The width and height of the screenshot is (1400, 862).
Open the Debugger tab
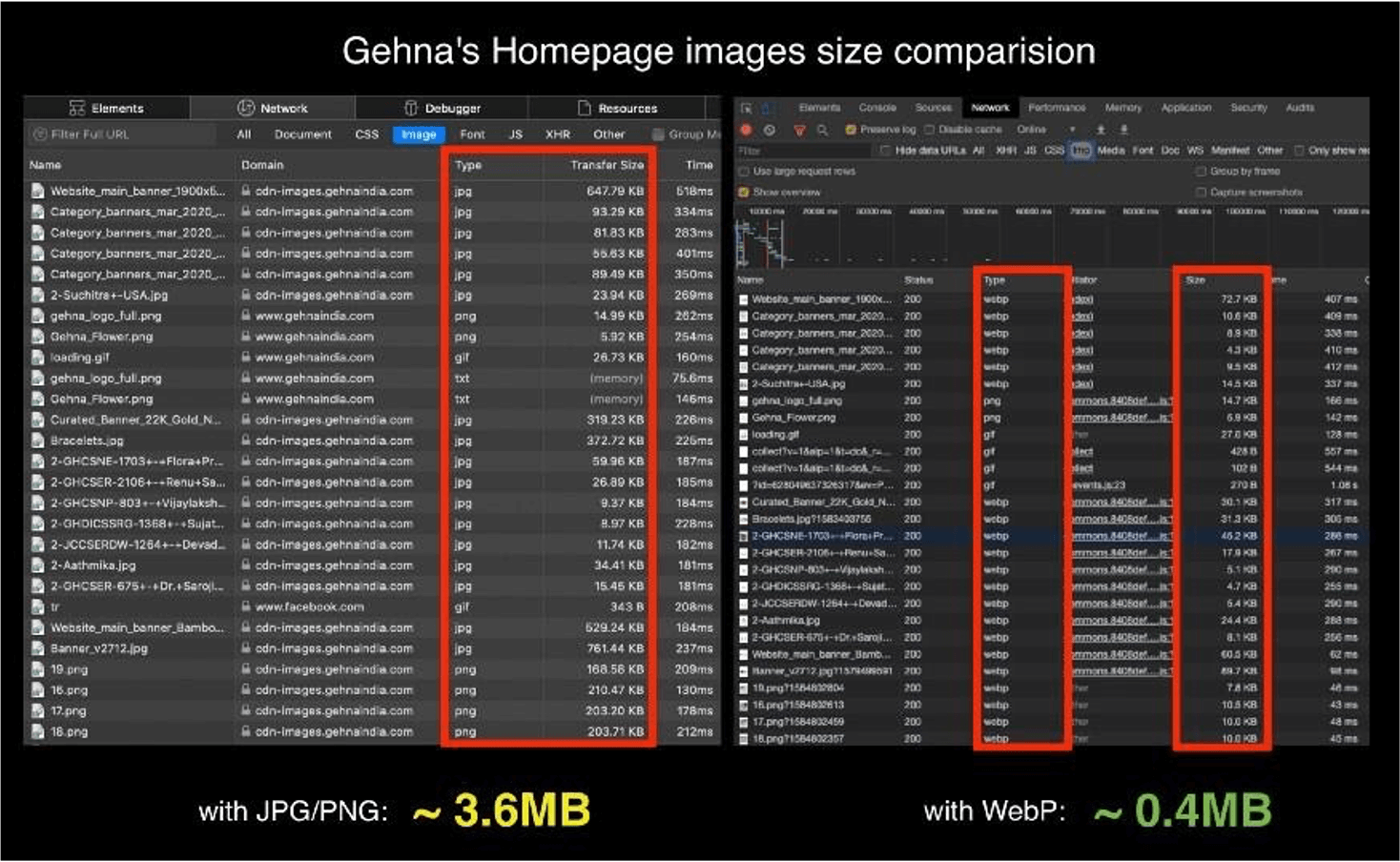click(x=442, y=108)
